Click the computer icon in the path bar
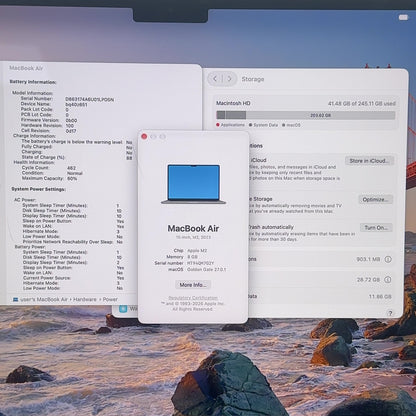Screen dimensions: 416x416 coord(15,300)
